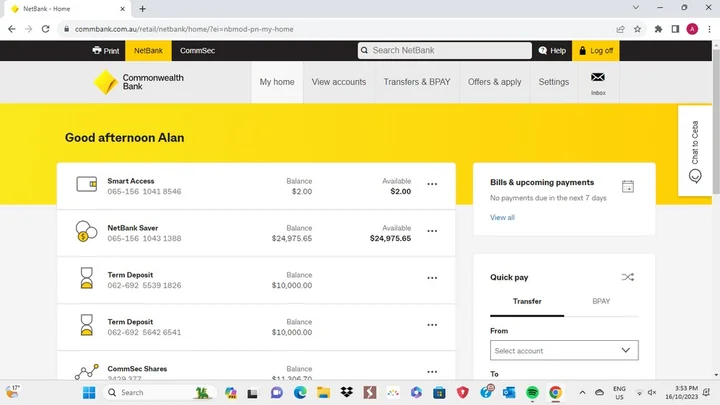Click View all bills link
The image size is (720, 405).
pyautogui.click(x=502, y=218)
